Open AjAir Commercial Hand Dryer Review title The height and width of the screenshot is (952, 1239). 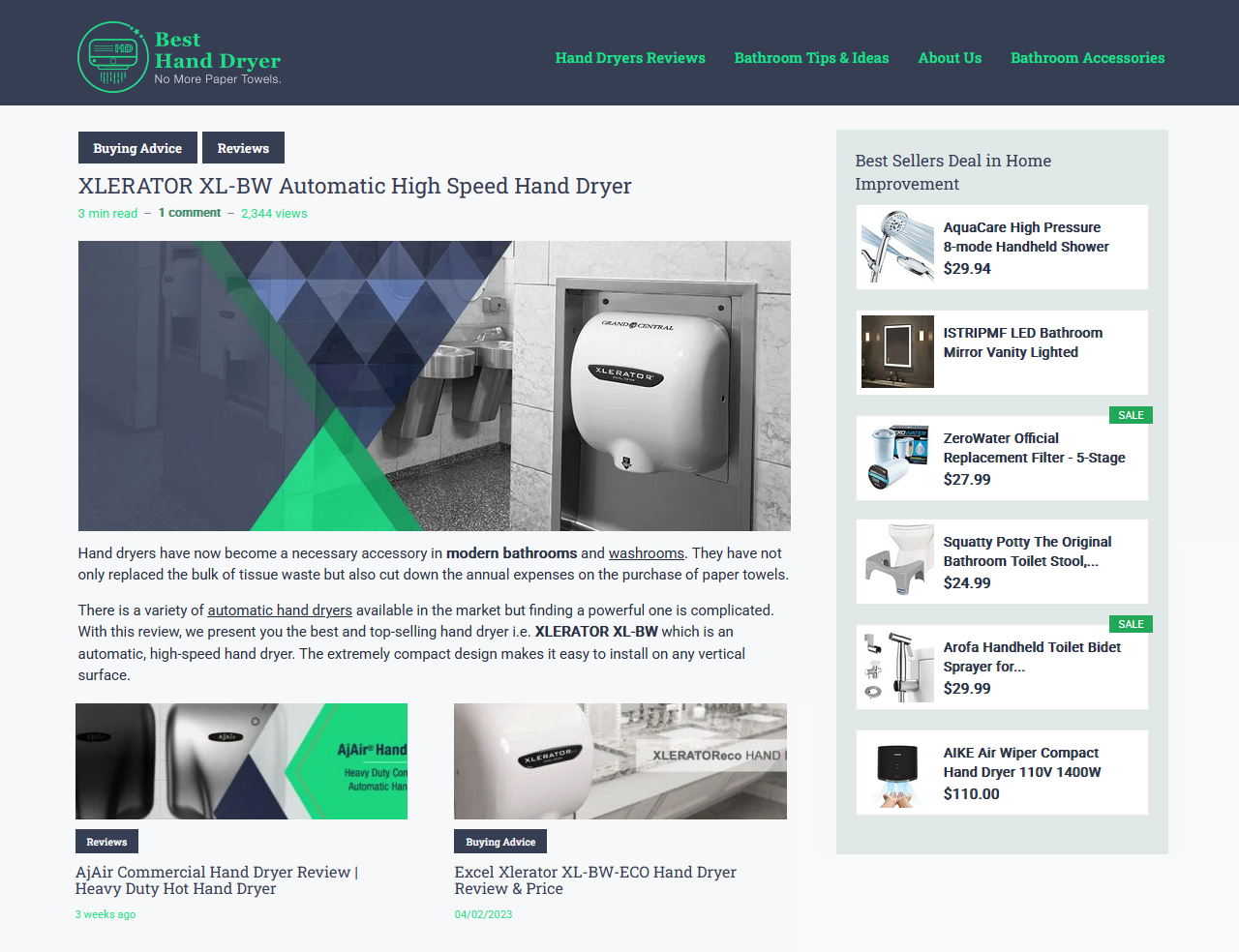pos(216,880)
